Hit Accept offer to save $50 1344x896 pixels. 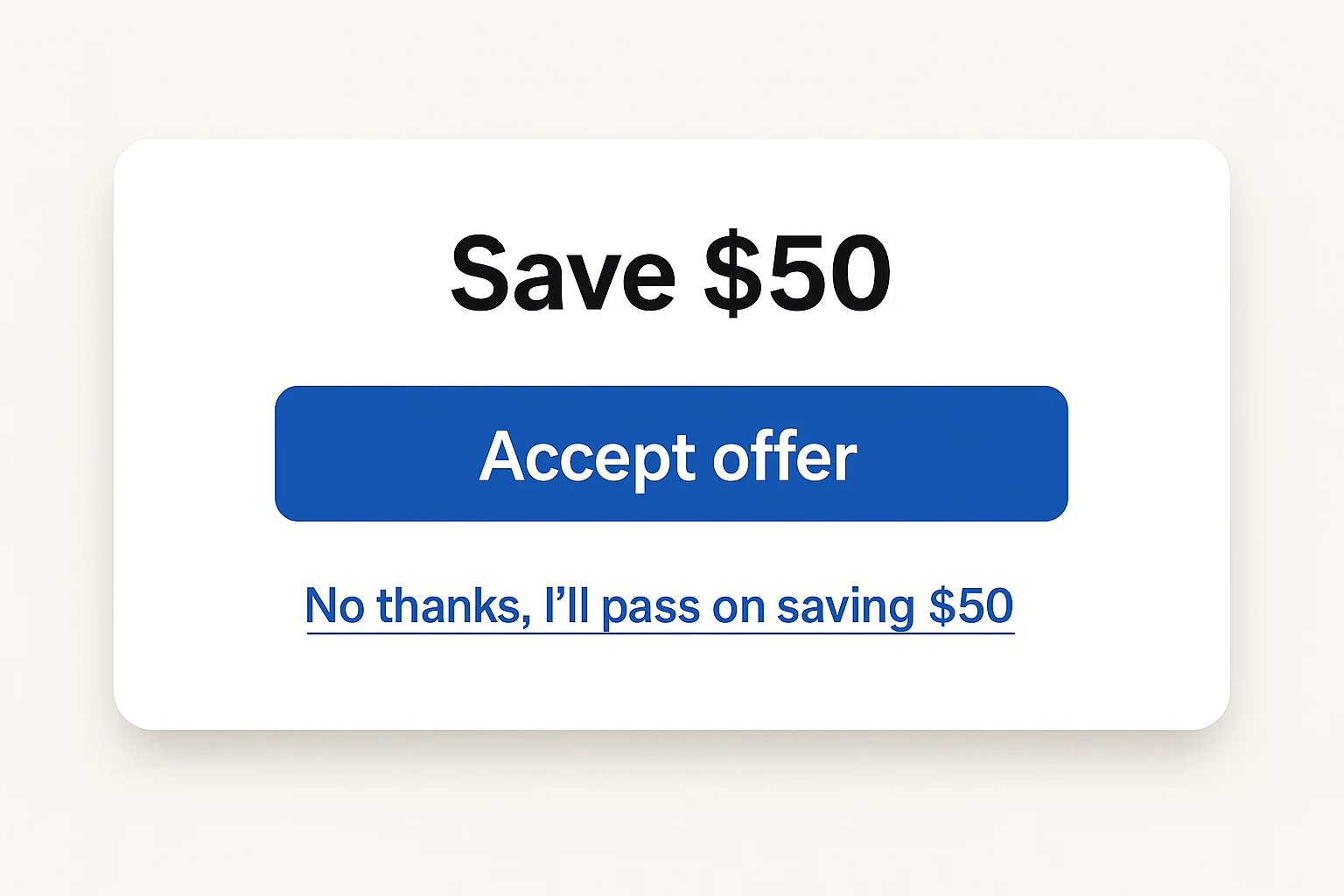671,453
